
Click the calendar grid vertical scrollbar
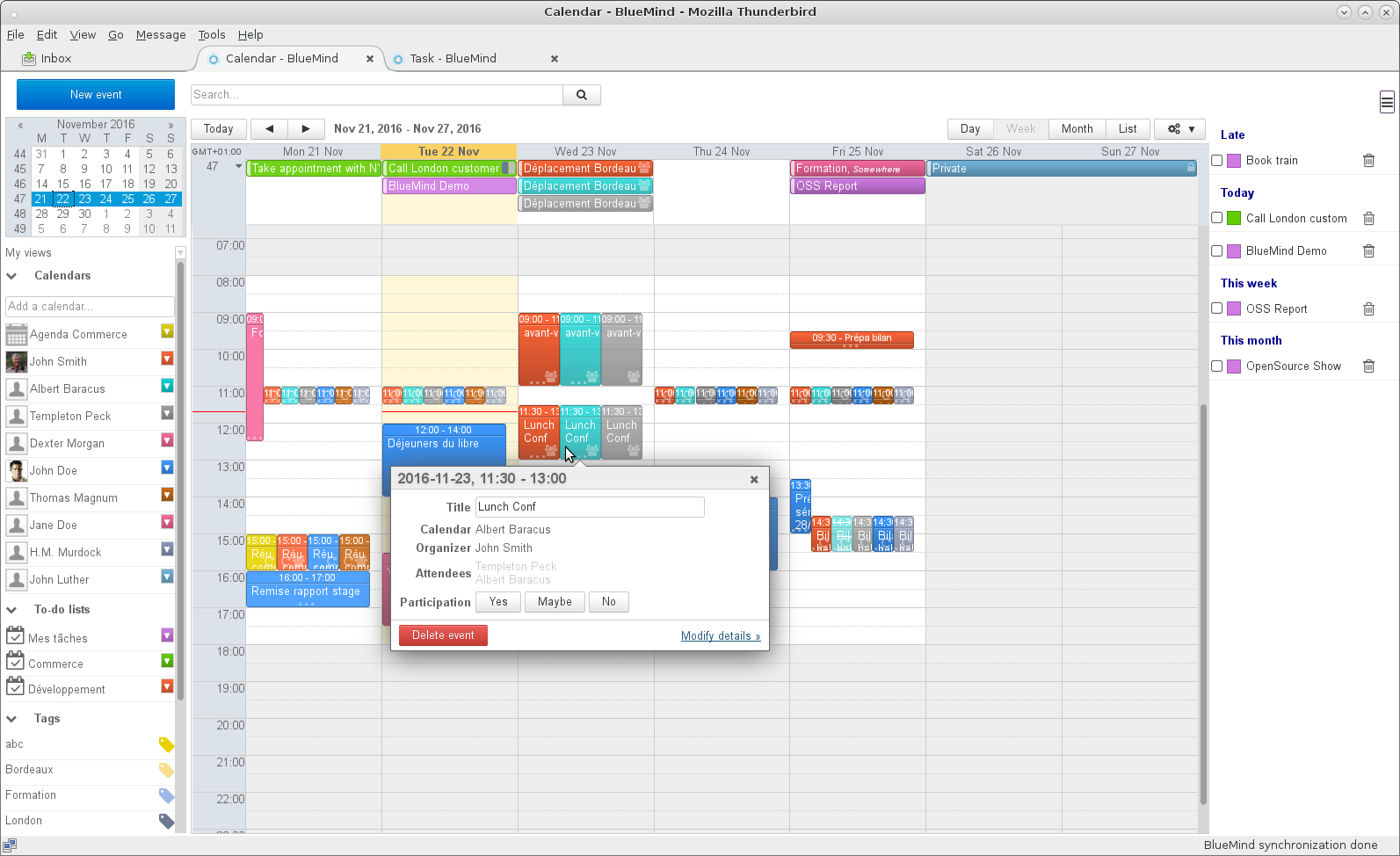pyautogui.click(x=1203, y=605)
